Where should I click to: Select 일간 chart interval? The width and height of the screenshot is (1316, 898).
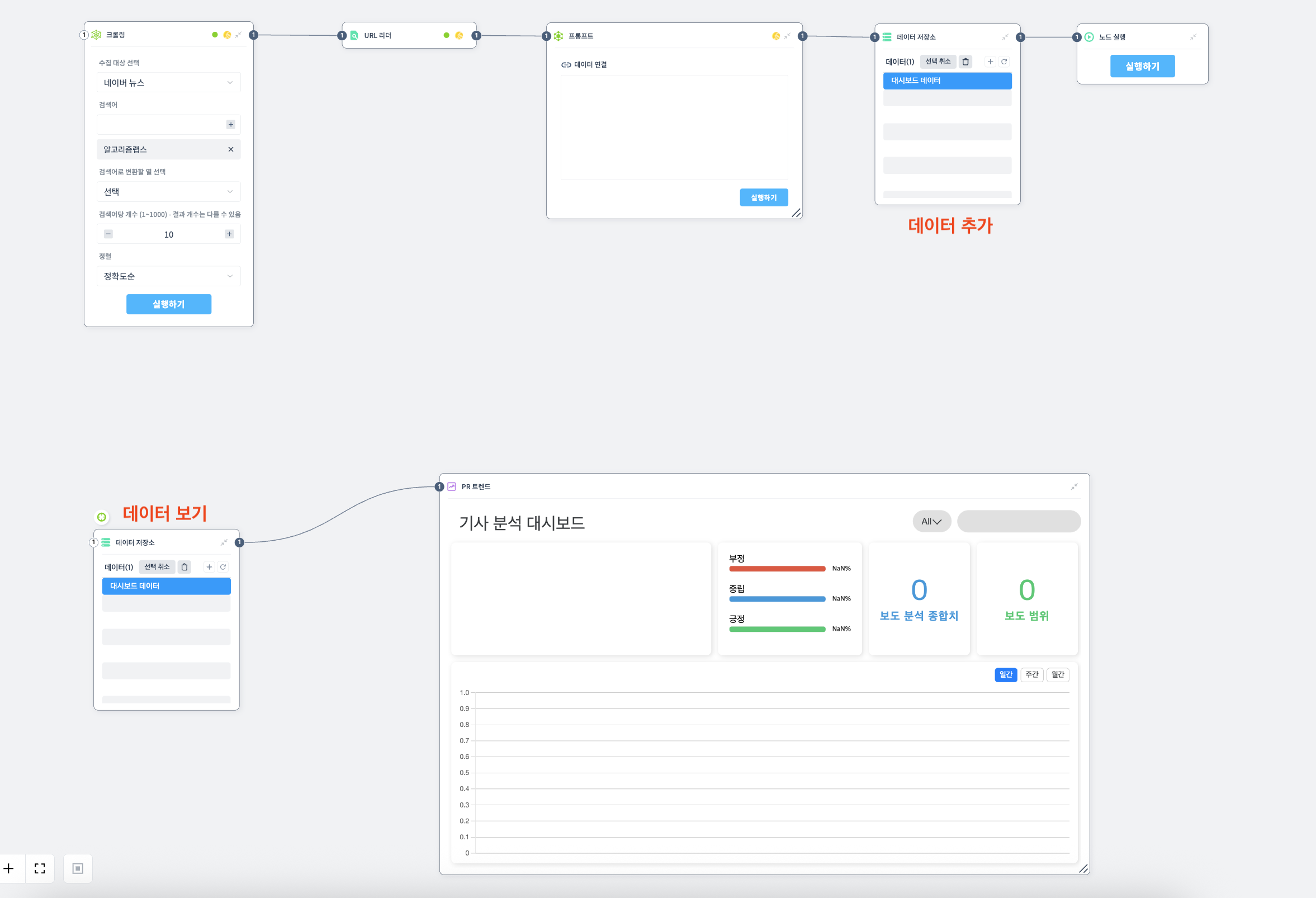point(1005,674)
